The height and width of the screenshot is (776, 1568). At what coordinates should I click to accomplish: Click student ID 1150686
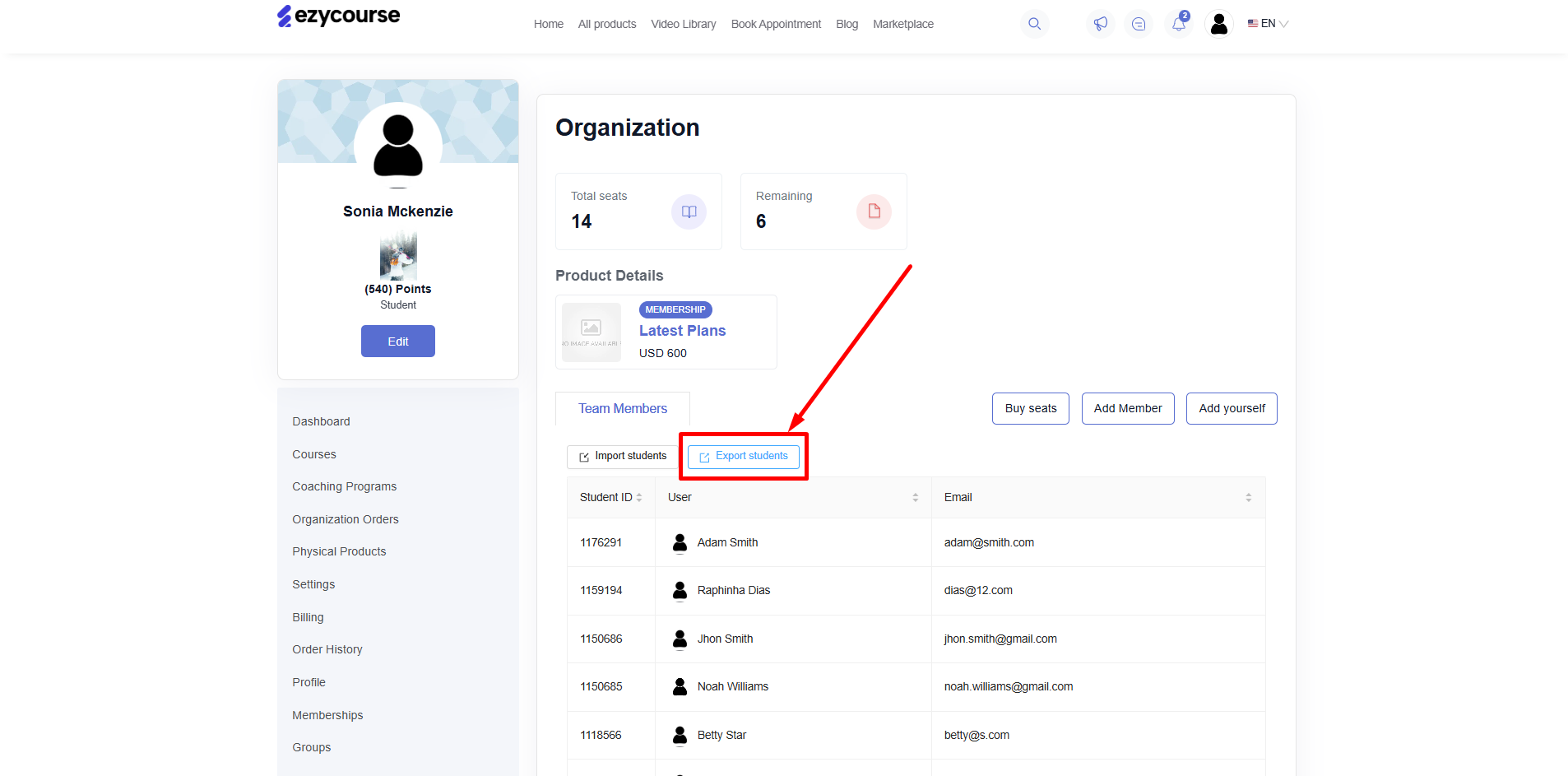coord(601,639)
